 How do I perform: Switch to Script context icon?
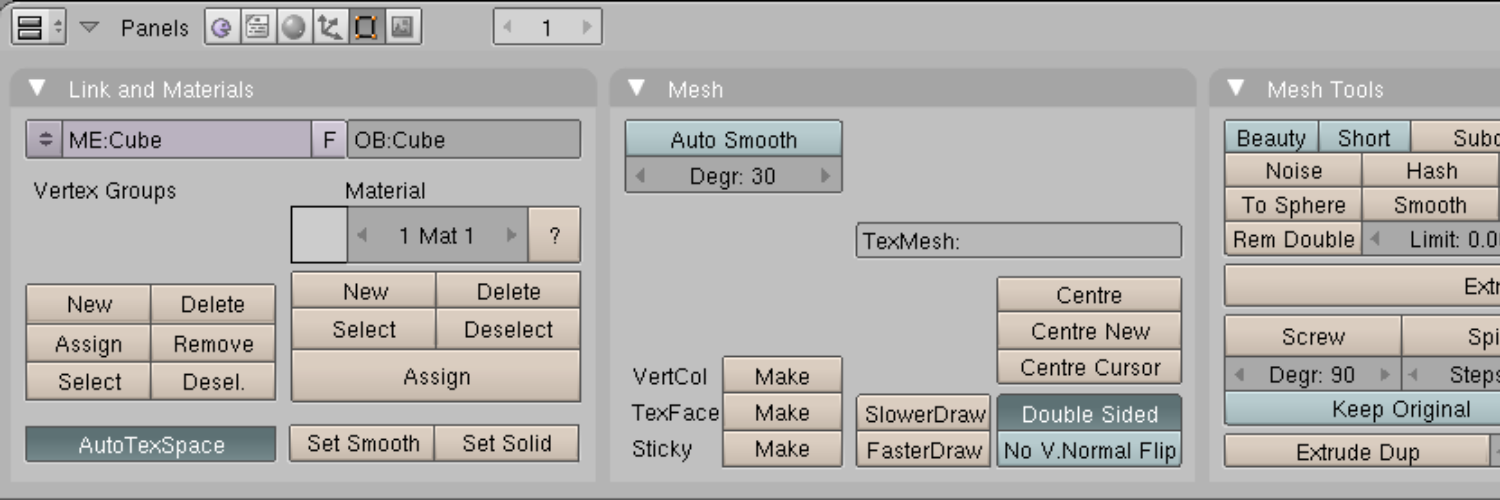(x=257, y=27)
